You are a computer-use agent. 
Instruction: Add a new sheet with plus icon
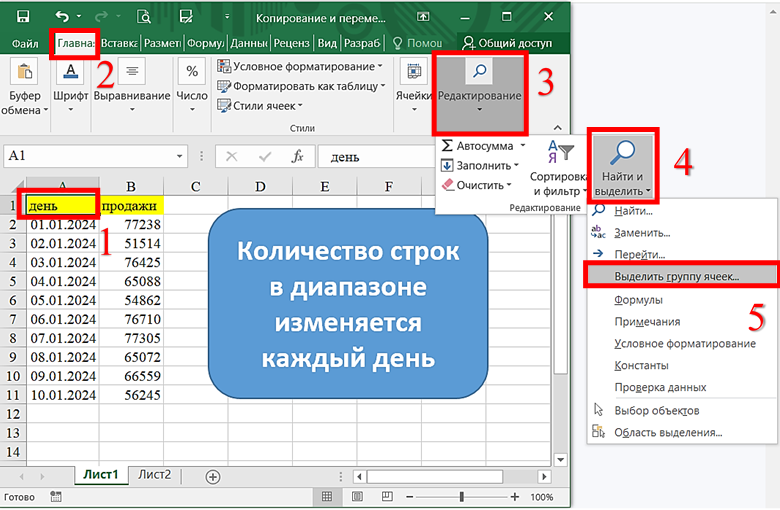213,477
